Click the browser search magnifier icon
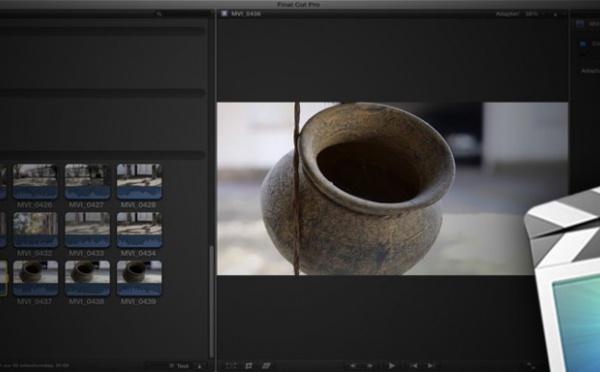Viewport: 600px width, 372px height. [159, 14]
